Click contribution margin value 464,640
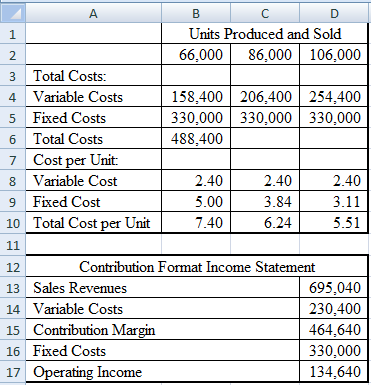This screenshot has height=385, width=371. pos(334,329)
